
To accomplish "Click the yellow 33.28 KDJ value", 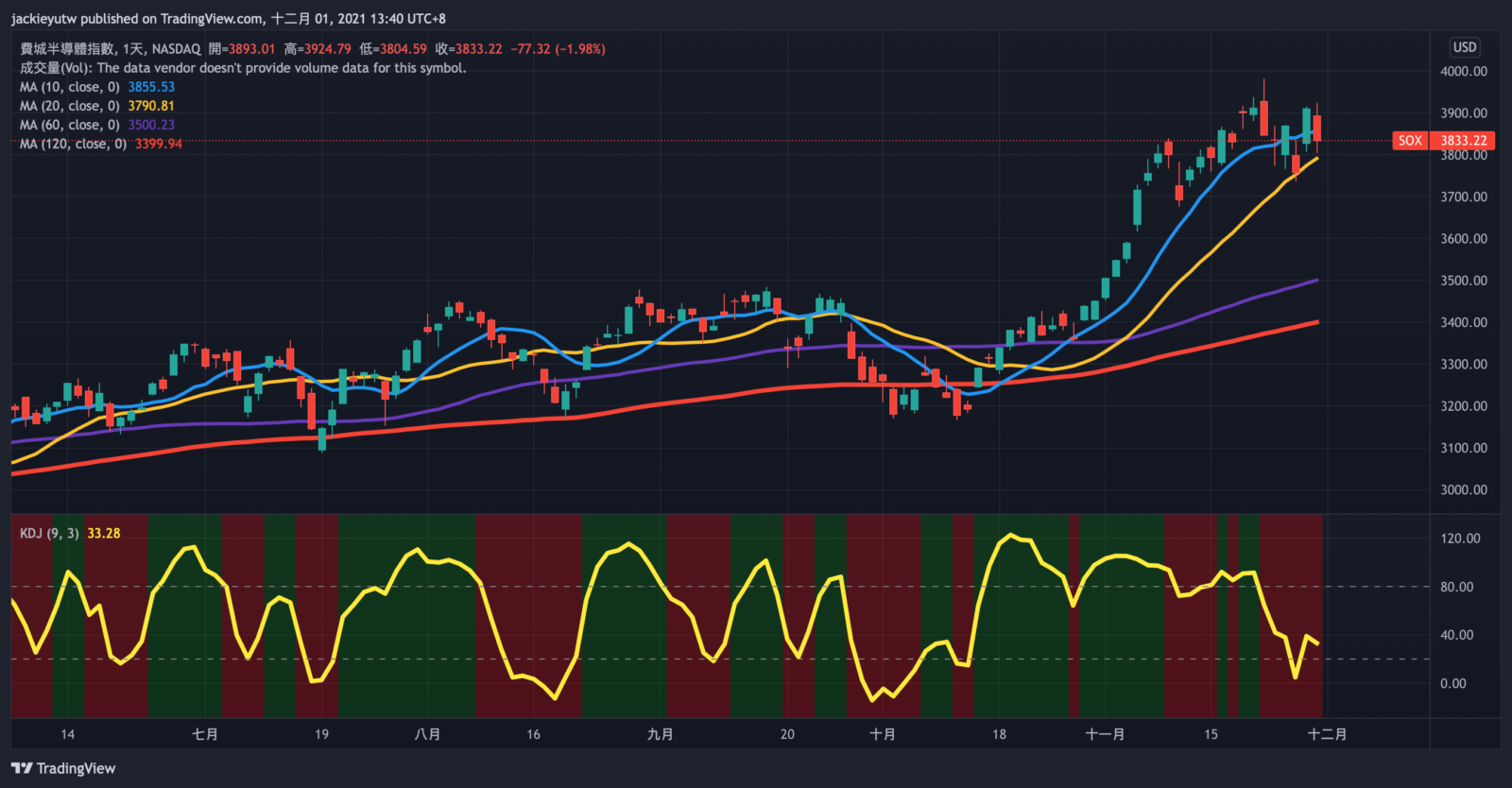I will pos(104,534).
